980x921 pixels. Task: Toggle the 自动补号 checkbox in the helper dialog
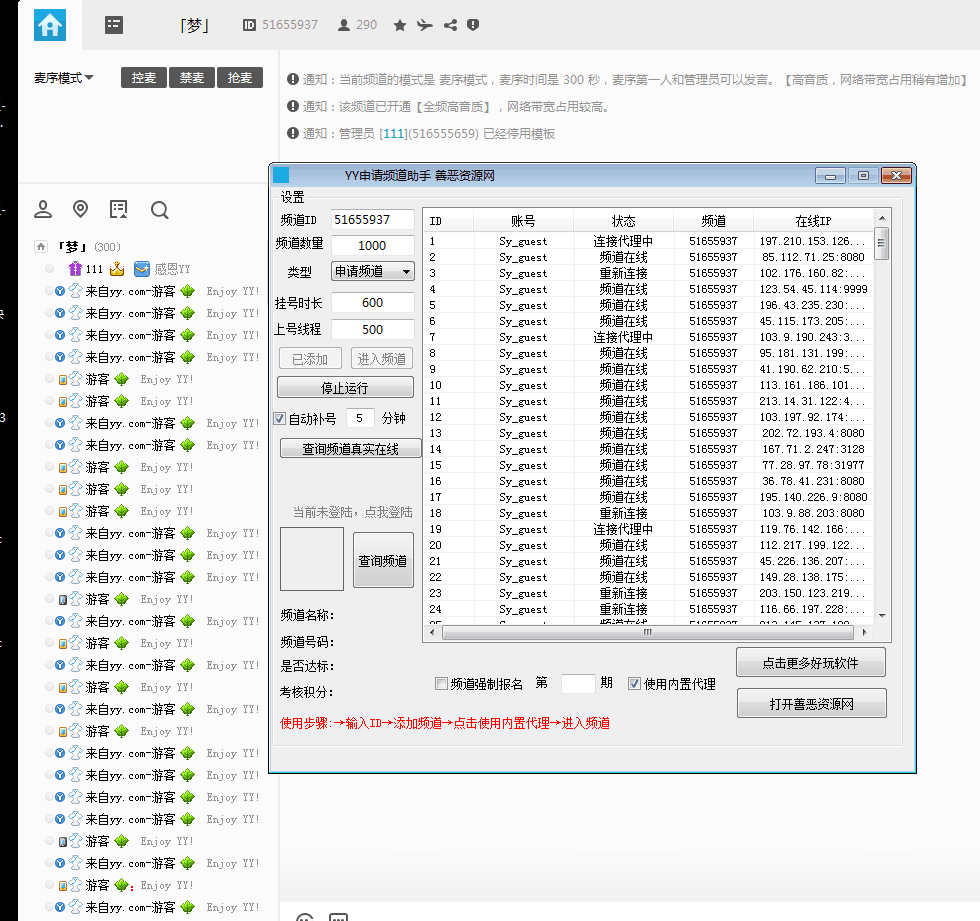tap(278, 418)
